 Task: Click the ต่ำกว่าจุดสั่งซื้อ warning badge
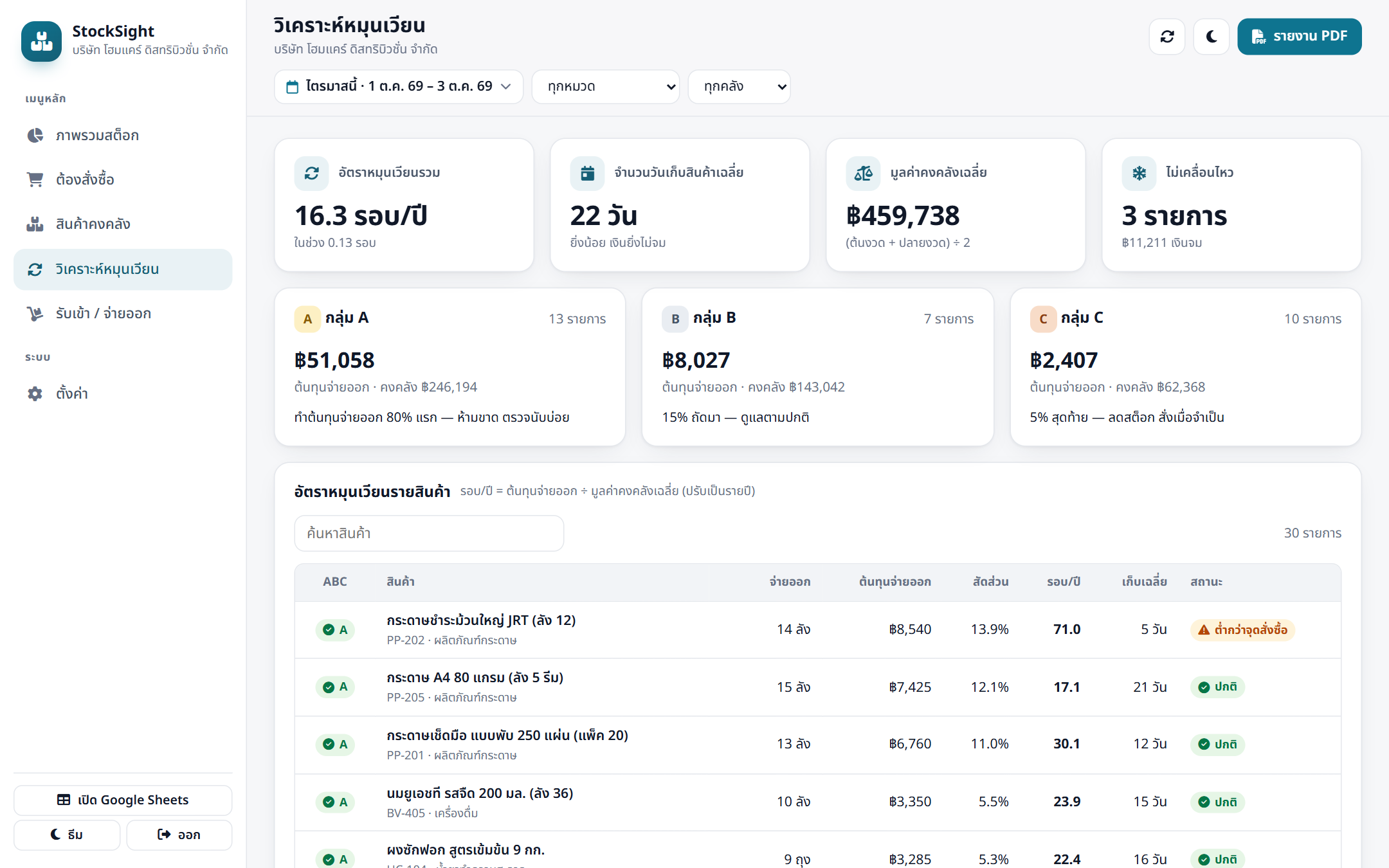pyautogui.click(x=1242, y=629)
